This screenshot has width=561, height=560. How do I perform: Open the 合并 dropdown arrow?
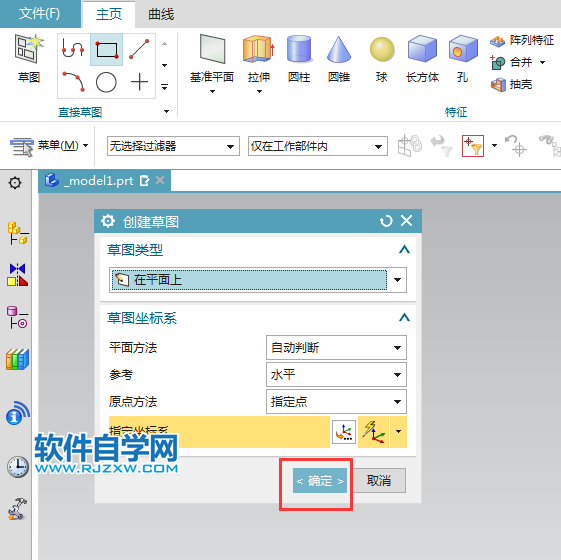coord(542,63)
